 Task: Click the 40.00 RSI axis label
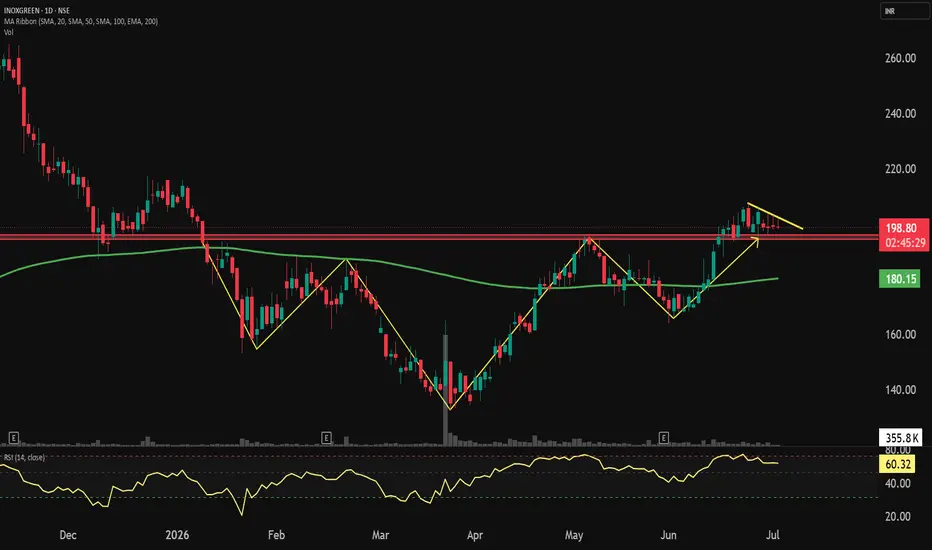[898, 483]
